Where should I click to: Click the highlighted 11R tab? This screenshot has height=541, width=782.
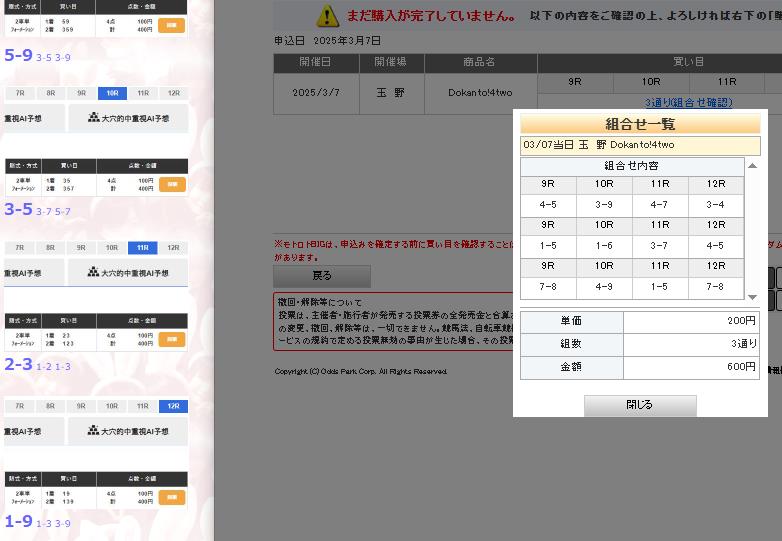coord(142,247)
